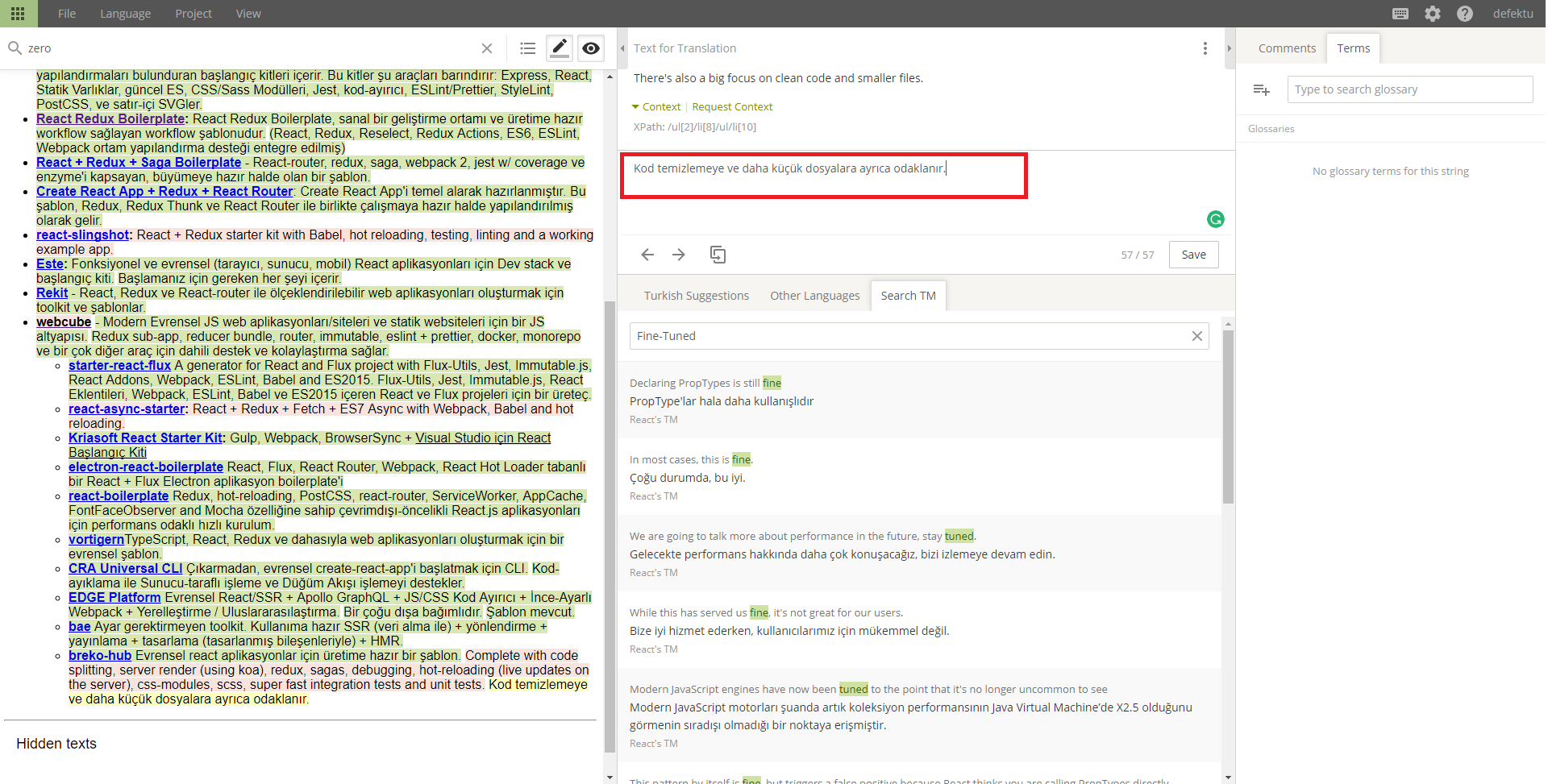Switch to Other Languages tab
Viewport: 1548px width, 784px height.
point(814,296)
